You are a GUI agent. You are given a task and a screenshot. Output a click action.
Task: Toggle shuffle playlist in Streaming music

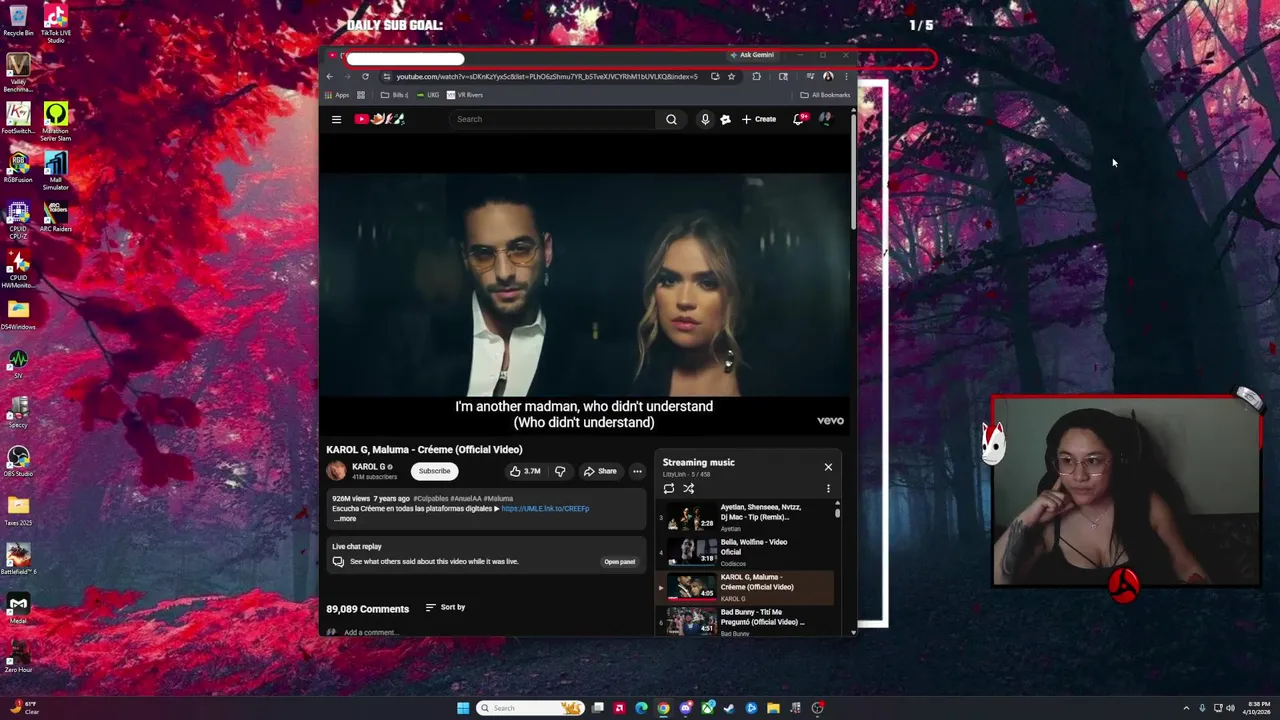(x=689, y=489)
